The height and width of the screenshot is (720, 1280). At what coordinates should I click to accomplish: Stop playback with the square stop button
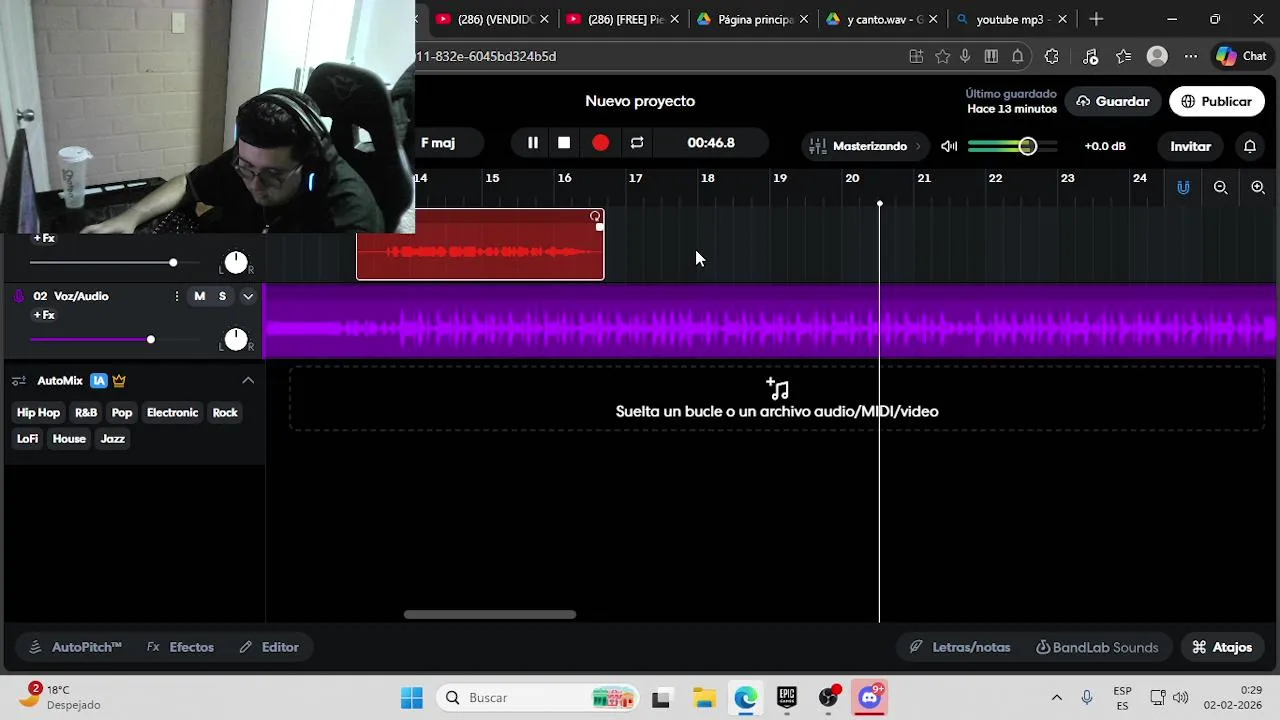[564, 143]
